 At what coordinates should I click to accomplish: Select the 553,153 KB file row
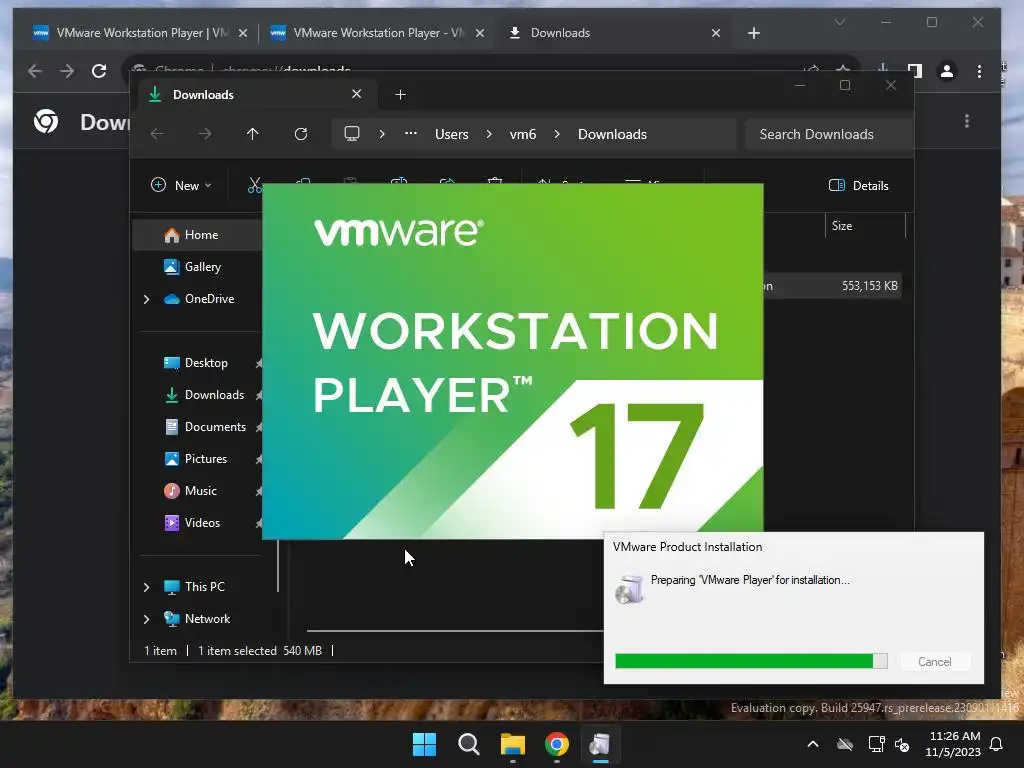point(833,285)
